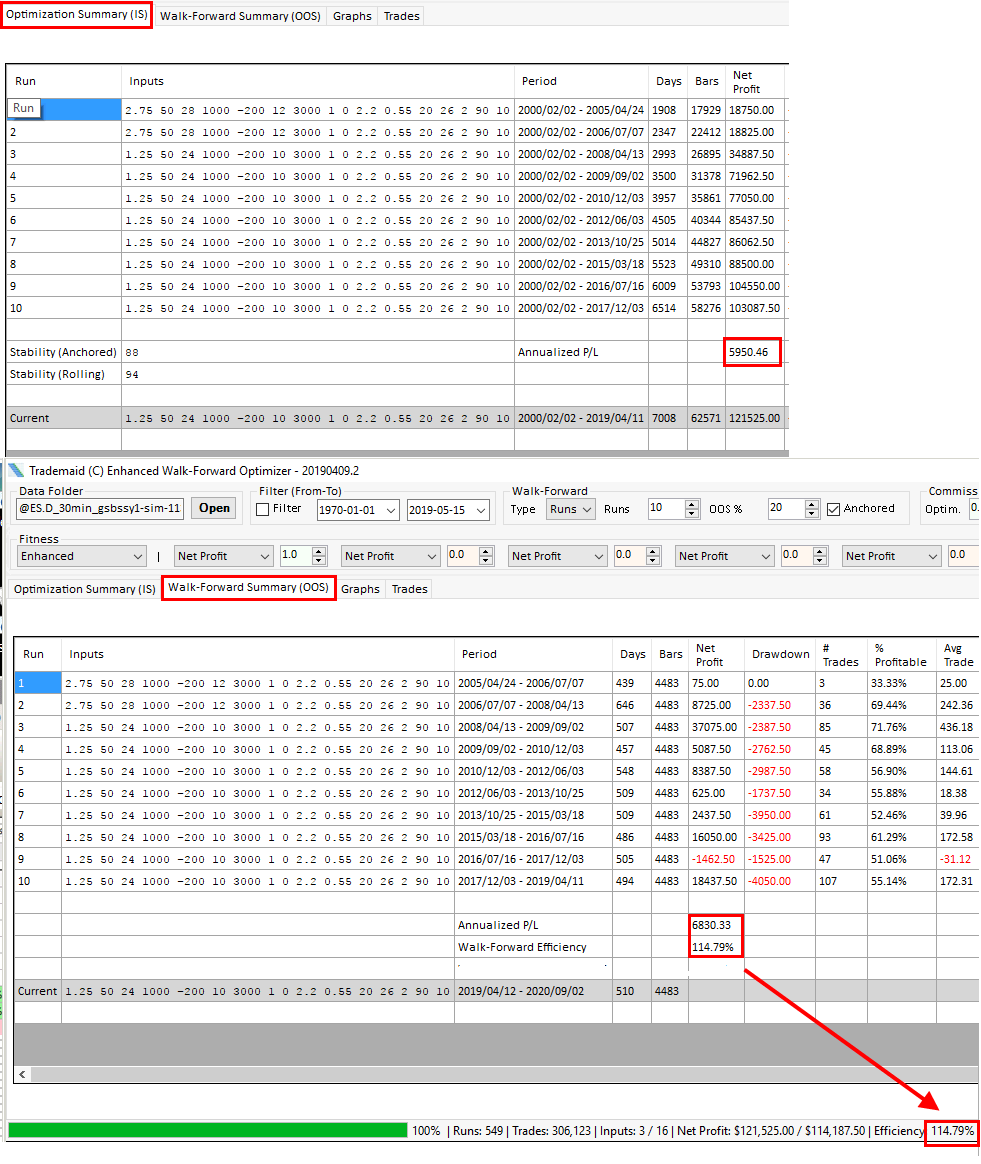Click the green progress bar at bottom
Image resolution: width=981 pixels, height=1164 pixels.
208,1130
